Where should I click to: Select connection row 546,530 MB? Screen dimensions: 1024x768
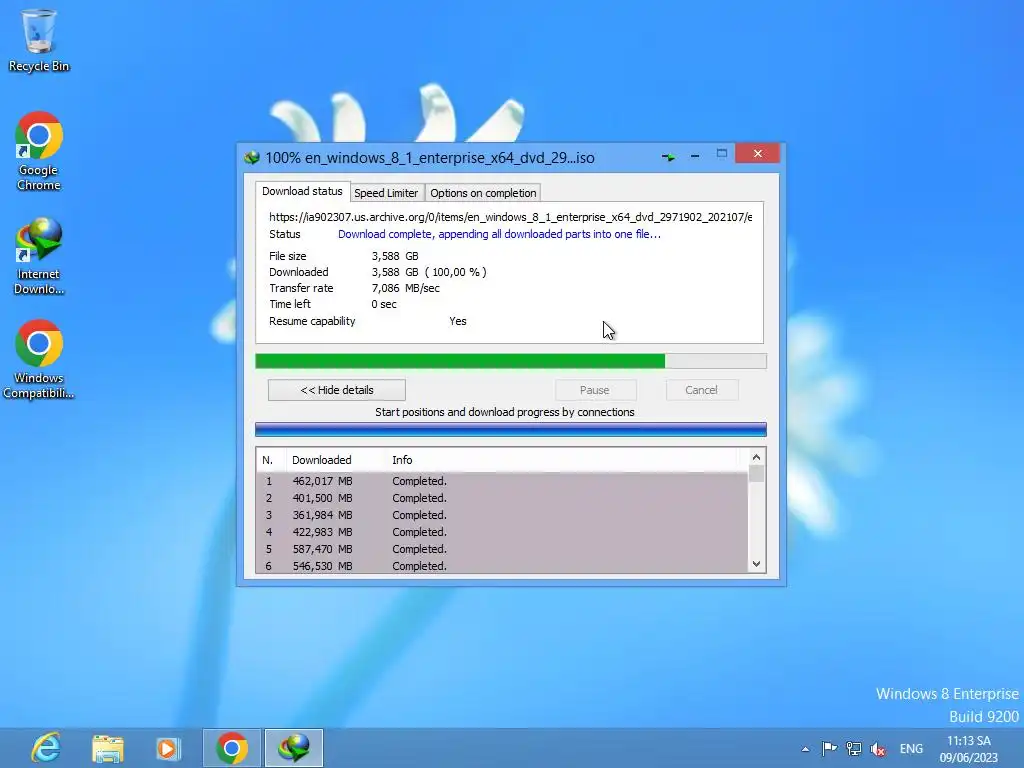[x=502, y=566]
